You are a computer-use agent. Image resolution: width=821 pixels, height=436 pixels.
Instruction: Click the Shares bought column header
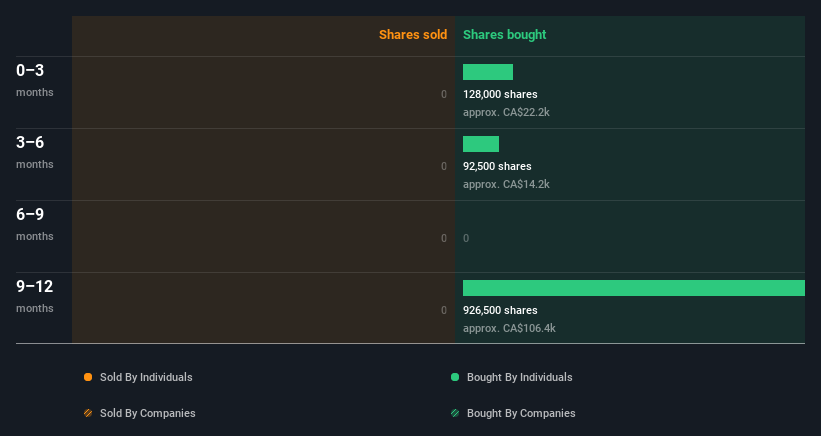pyautogui.click(x=504, y=35)
